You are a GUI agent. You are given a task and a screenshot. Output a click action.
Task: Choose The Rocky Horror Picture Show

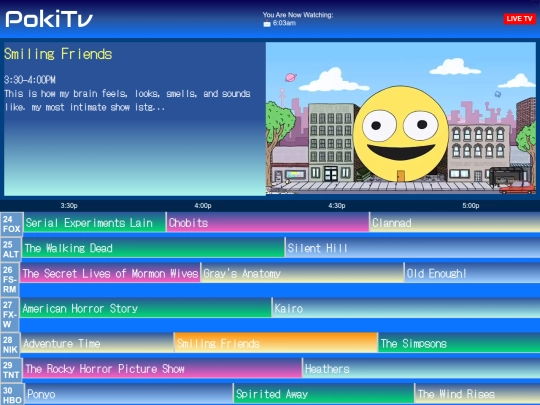click(162, 368)
